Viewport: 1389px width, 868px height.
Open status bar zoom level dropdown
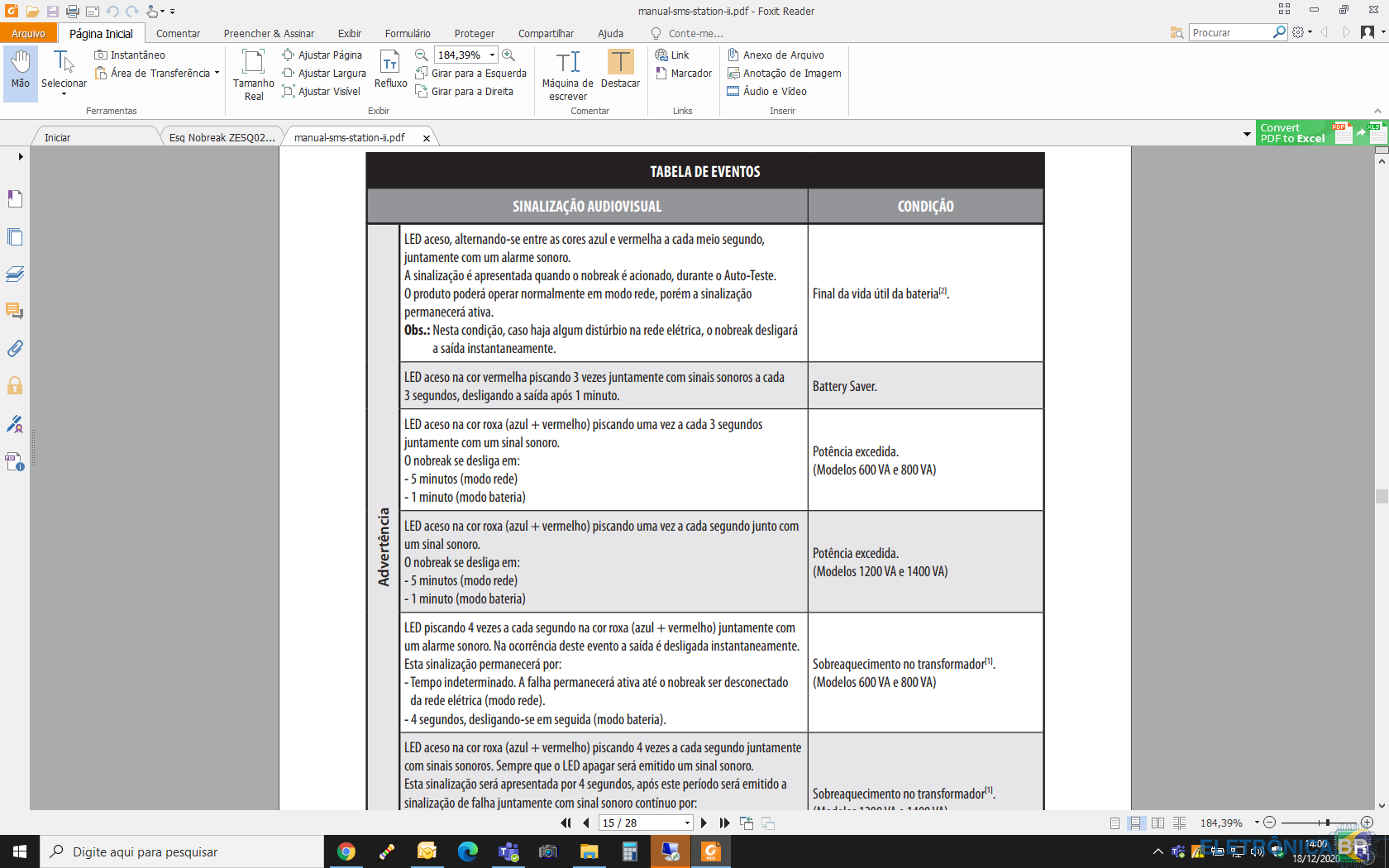coord(1257,823)
